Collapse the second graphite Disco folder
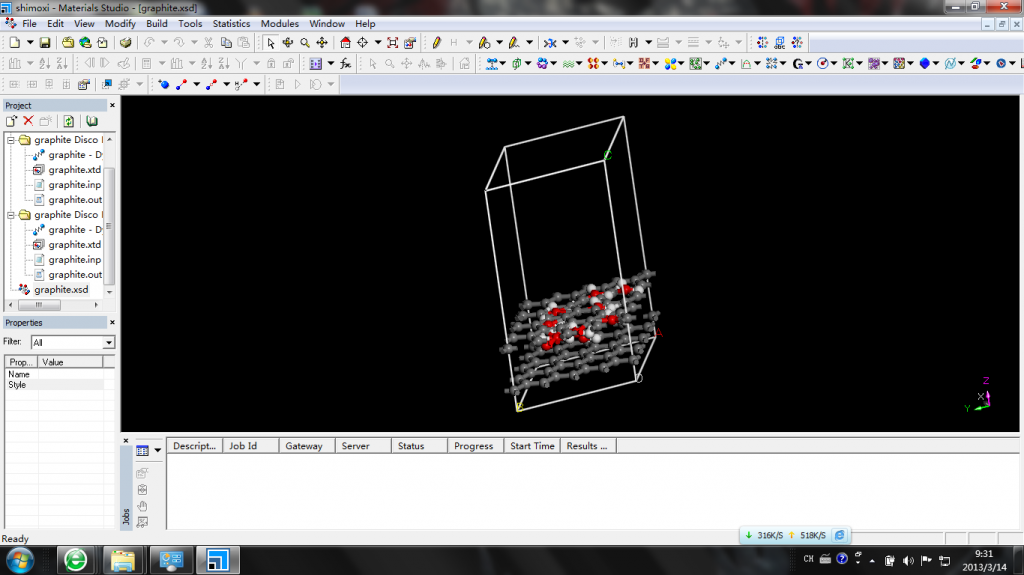1024x575 pixels. [10, 215]
